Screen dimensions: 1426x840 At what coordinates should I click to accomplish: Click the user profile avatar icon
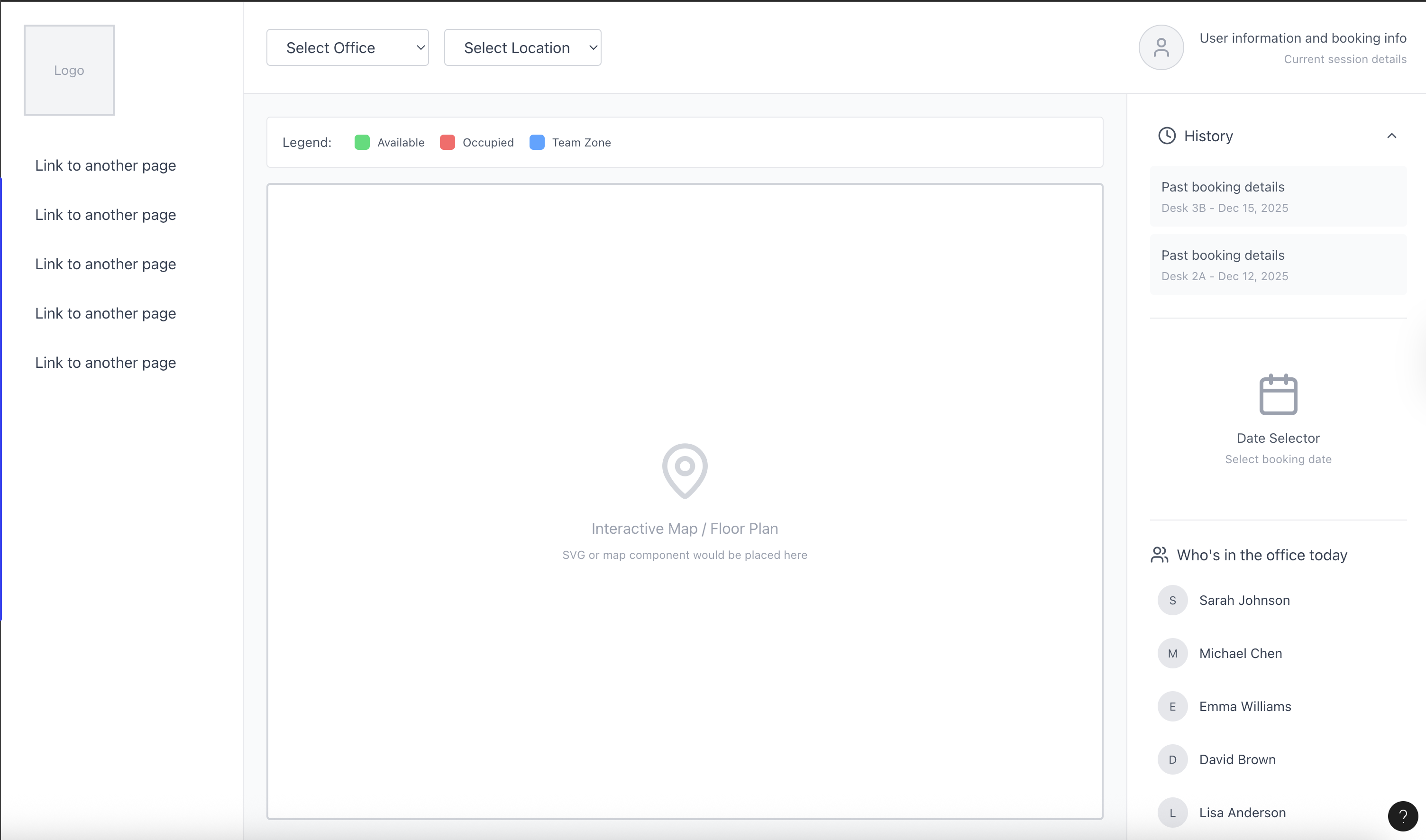click(x=1161, y=47)
